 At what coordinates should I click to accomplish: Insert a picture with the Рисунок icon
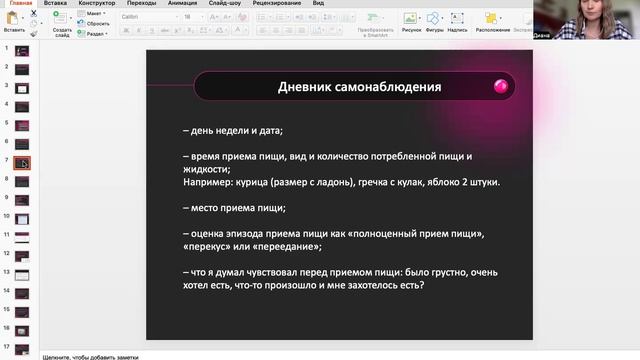tap(410, 18)
